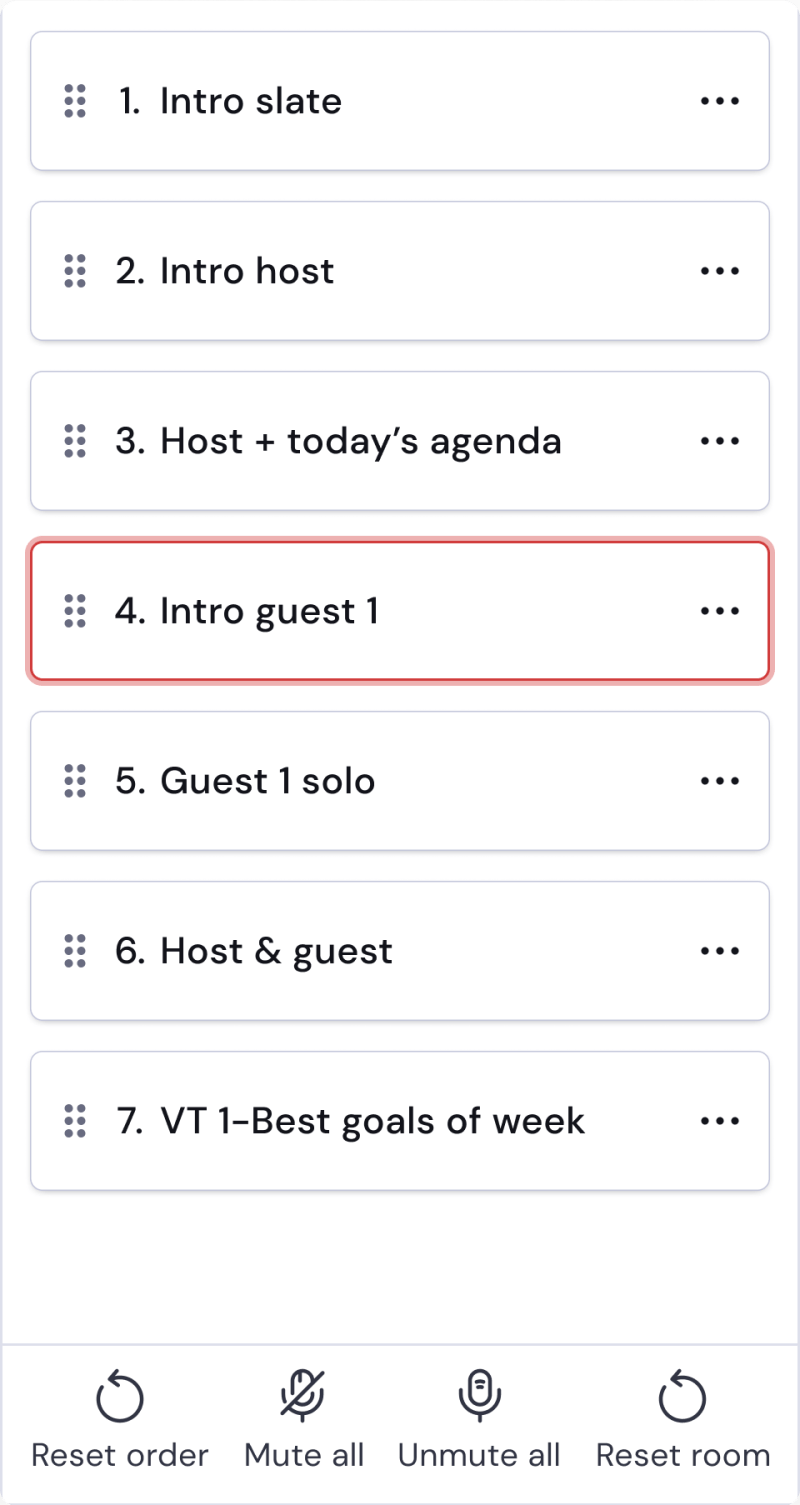Click drag handle for Host & guest
This screenshot has height=1505, width=800.
pos(75,951)
